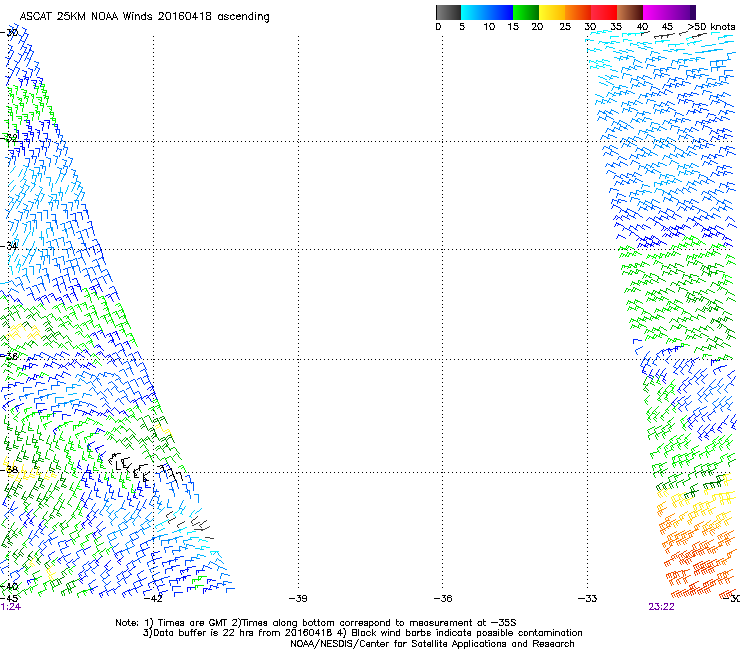Viewport: 740px width, 650px height.
Task: Click the red 30-35 knots legend segment
Action: click(x=604, y=12)
